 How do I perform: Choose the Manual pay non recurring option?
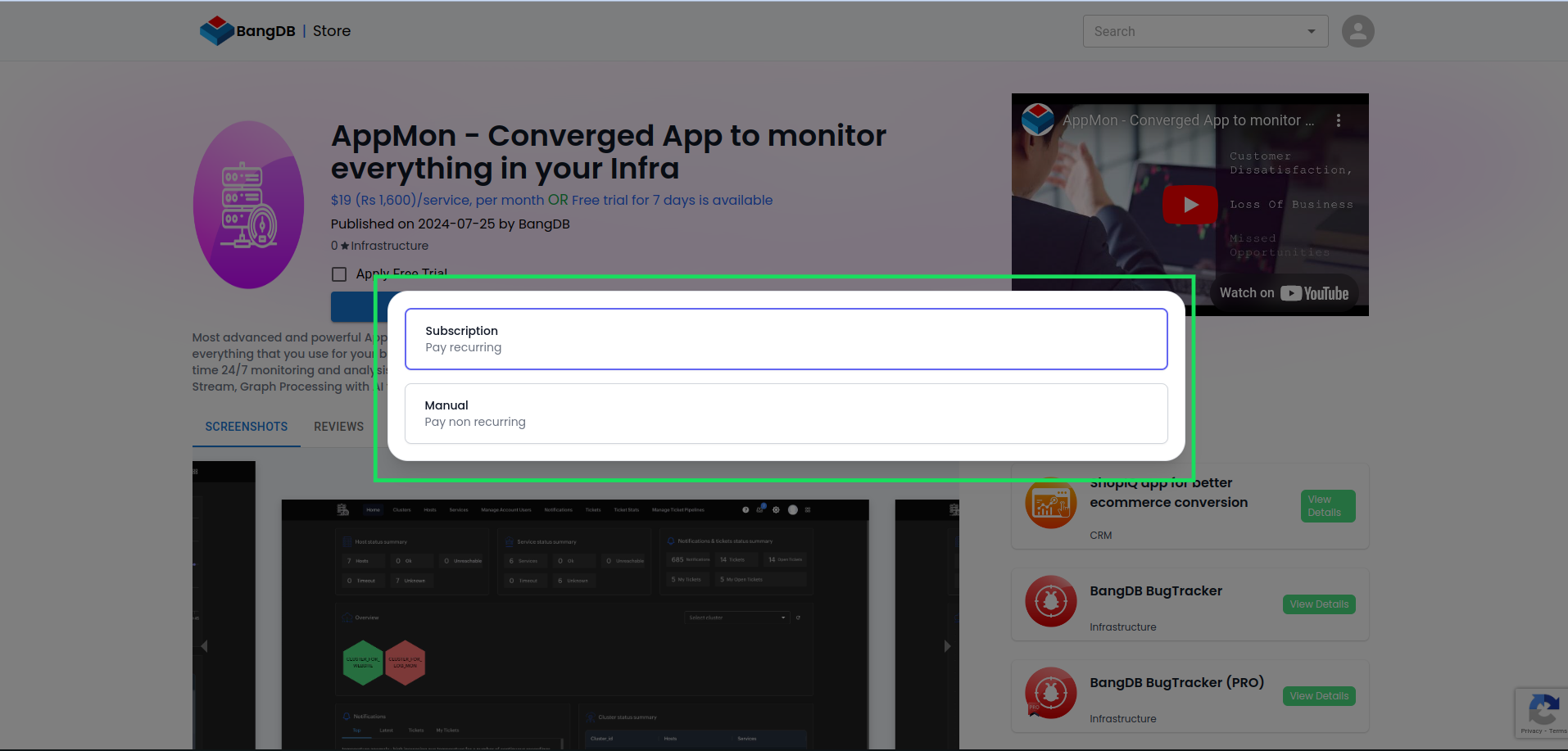(786, 414)
